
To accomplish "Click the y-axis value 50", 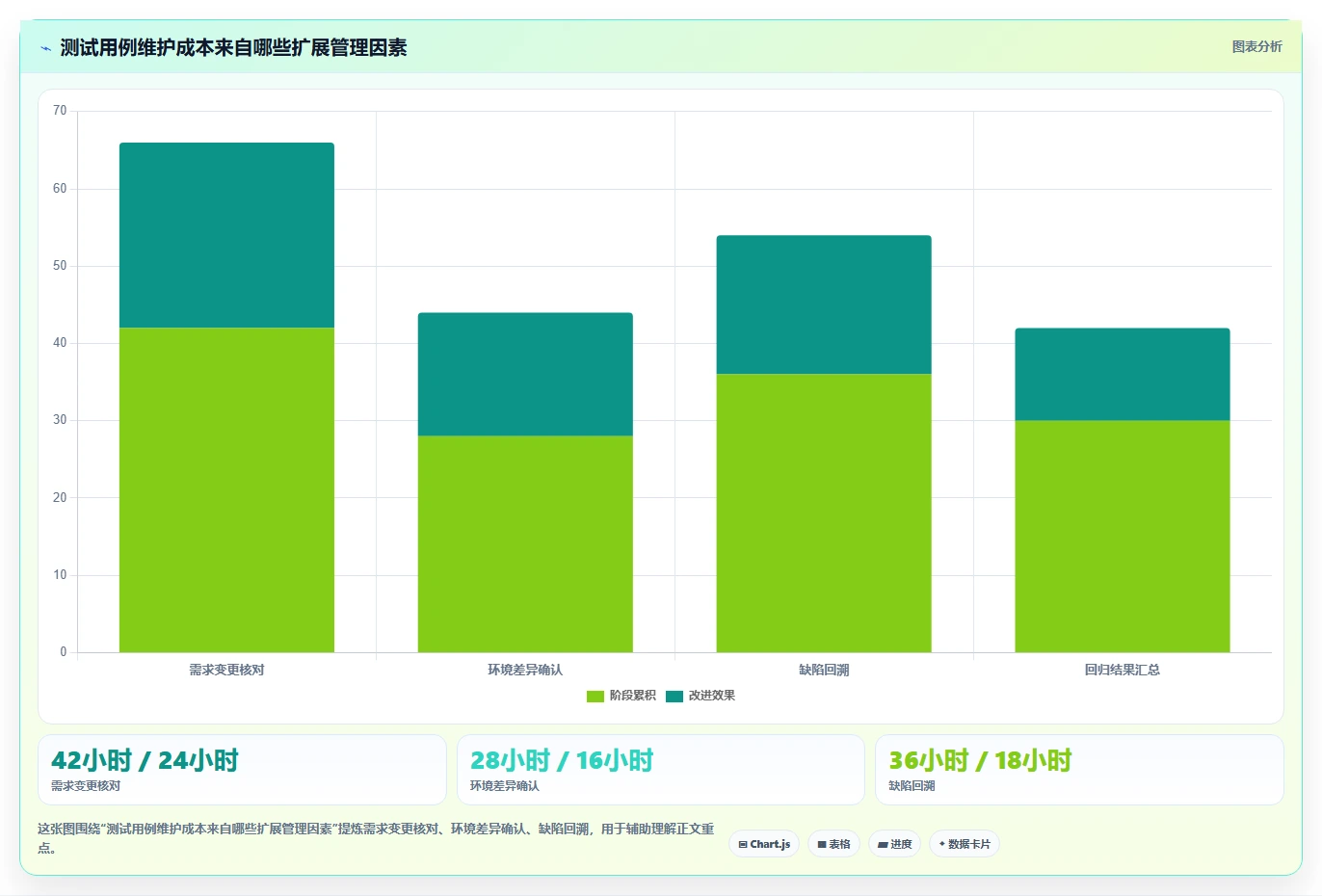I will coord(60,266).
